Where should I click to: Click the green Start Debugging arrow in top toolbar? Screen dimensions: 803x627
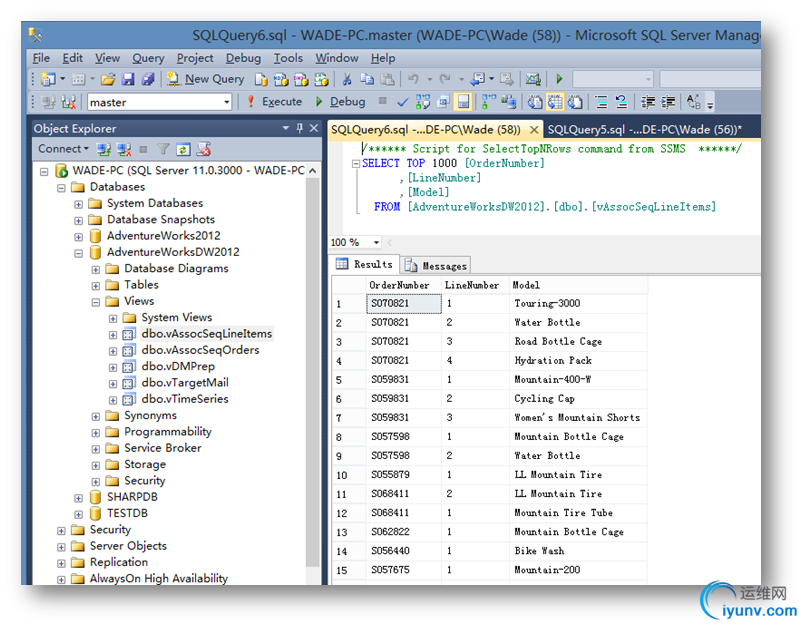point(559,79)
